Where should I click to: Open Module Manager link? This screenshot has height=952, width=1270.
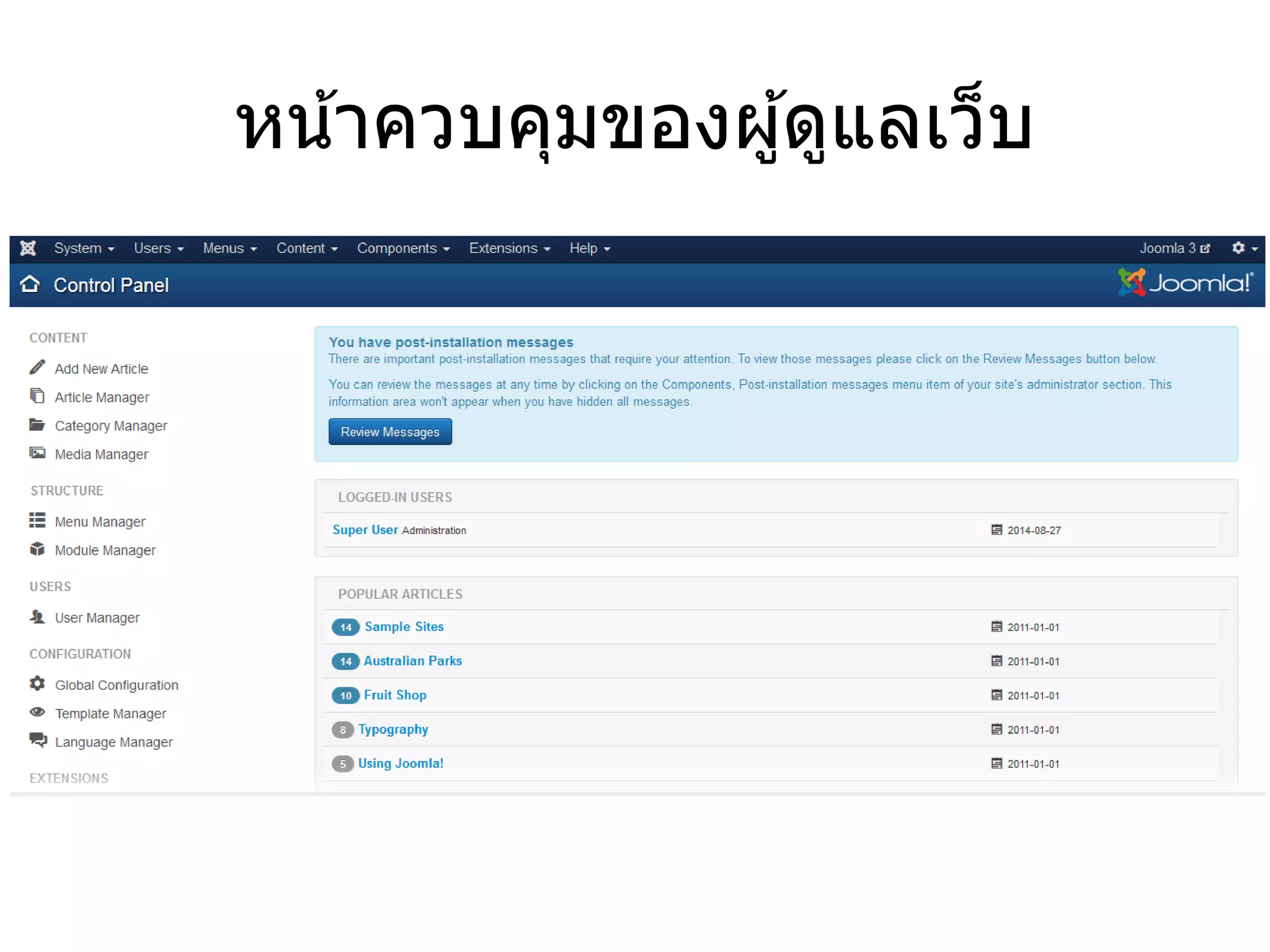coord(105,550)
